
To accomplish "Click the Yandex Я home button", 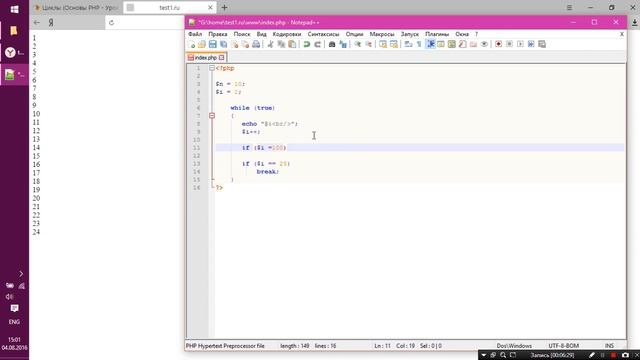I will [x=51, y=22].
